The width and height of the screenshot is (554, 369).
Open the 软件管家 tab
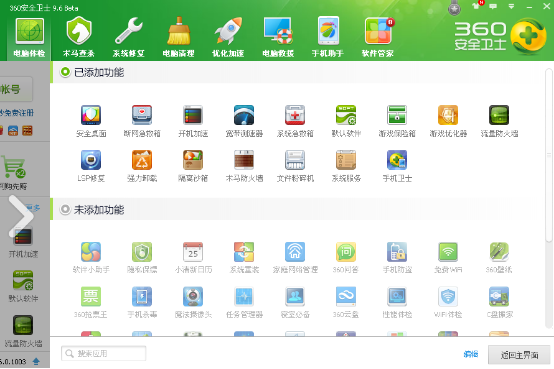378,37
